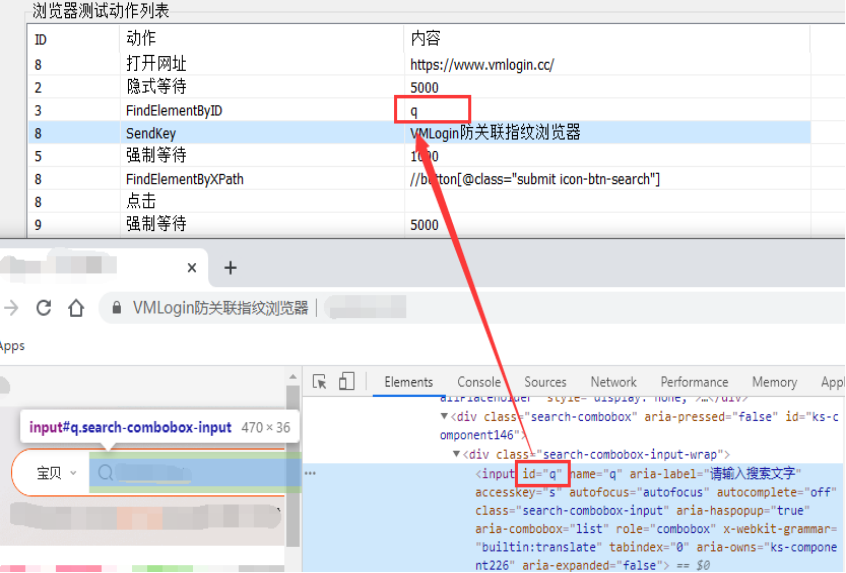
Task: Click the forward navigation arrow
Action: (11, 308)
